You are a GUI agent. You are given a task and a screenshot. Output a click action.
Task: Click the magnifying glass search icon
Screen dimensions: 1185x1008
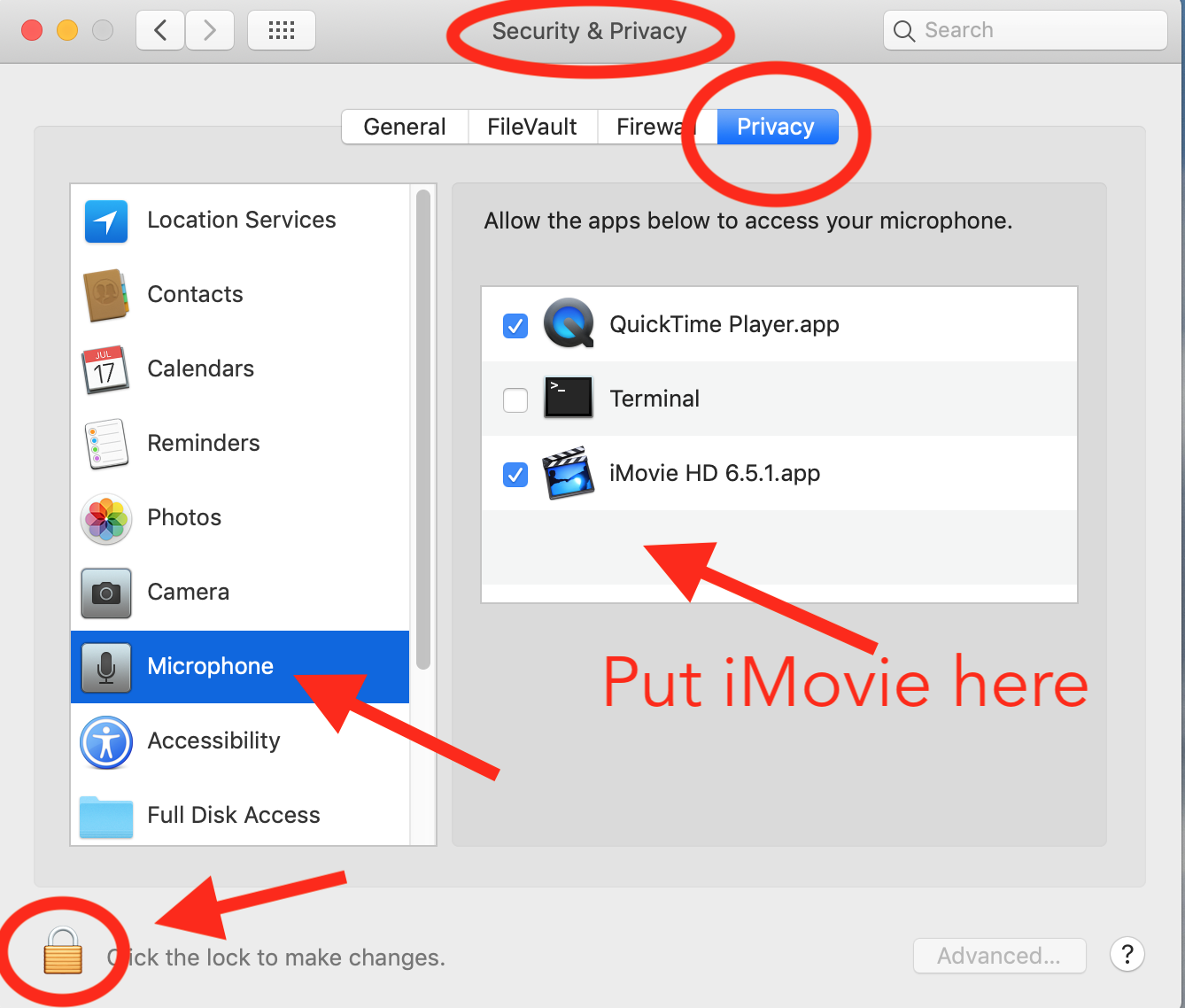point(904,31)
